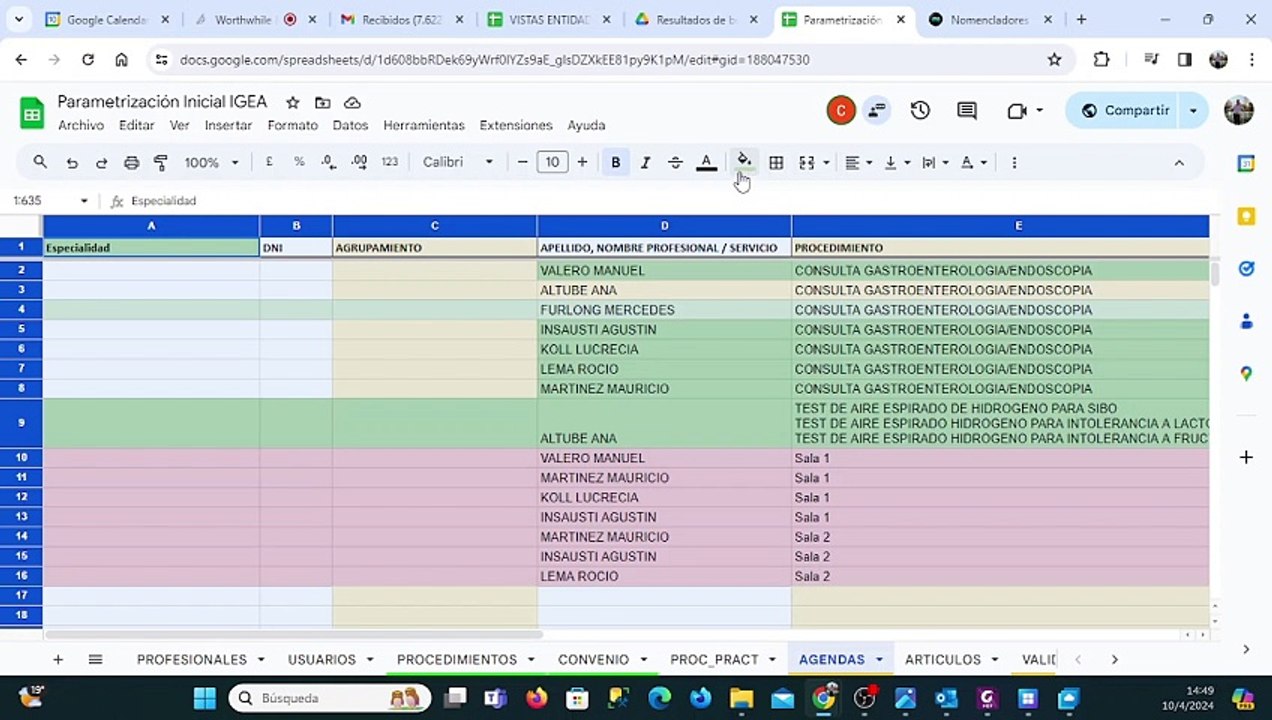Redo the last action
The image size is (1272, 720).
tap(101, 162)
